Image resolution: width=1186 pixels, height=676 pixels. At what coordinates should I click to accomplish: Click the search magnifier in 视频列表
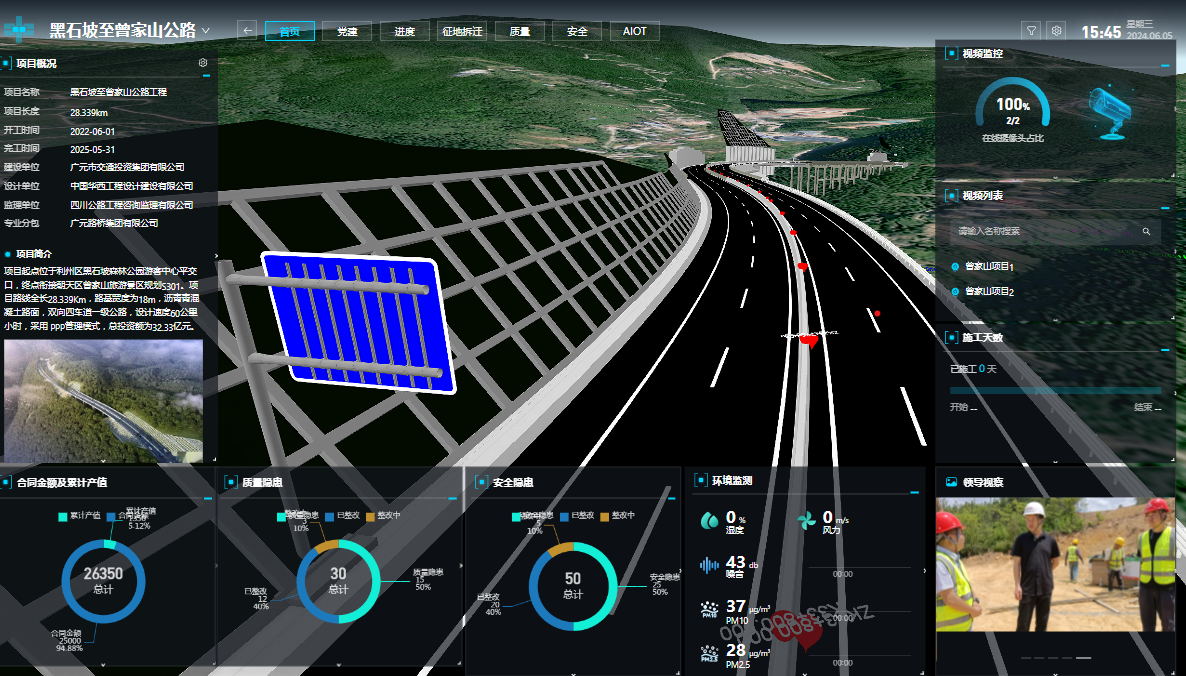(1146, 231)
